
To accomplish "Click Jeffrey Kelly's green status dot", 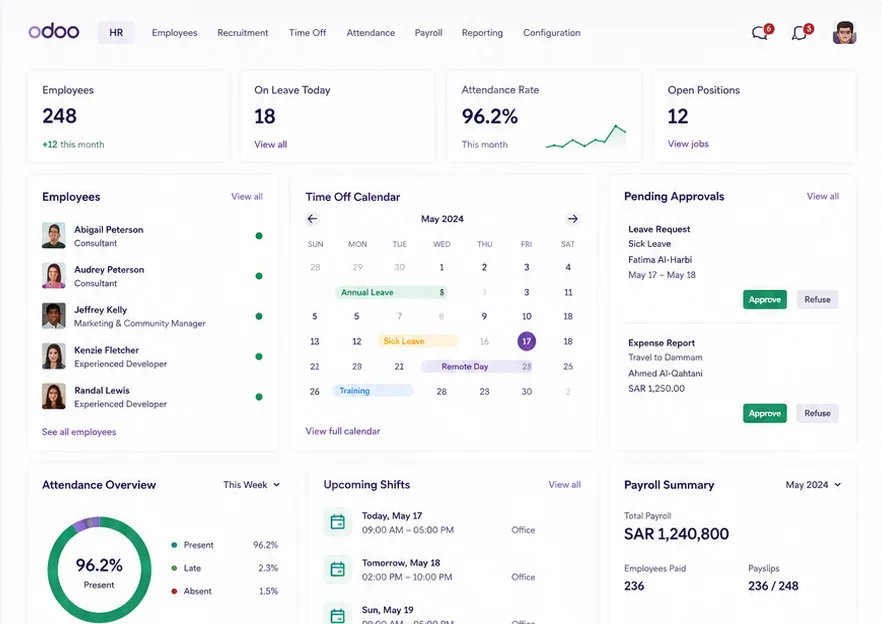I will [259, 316].
